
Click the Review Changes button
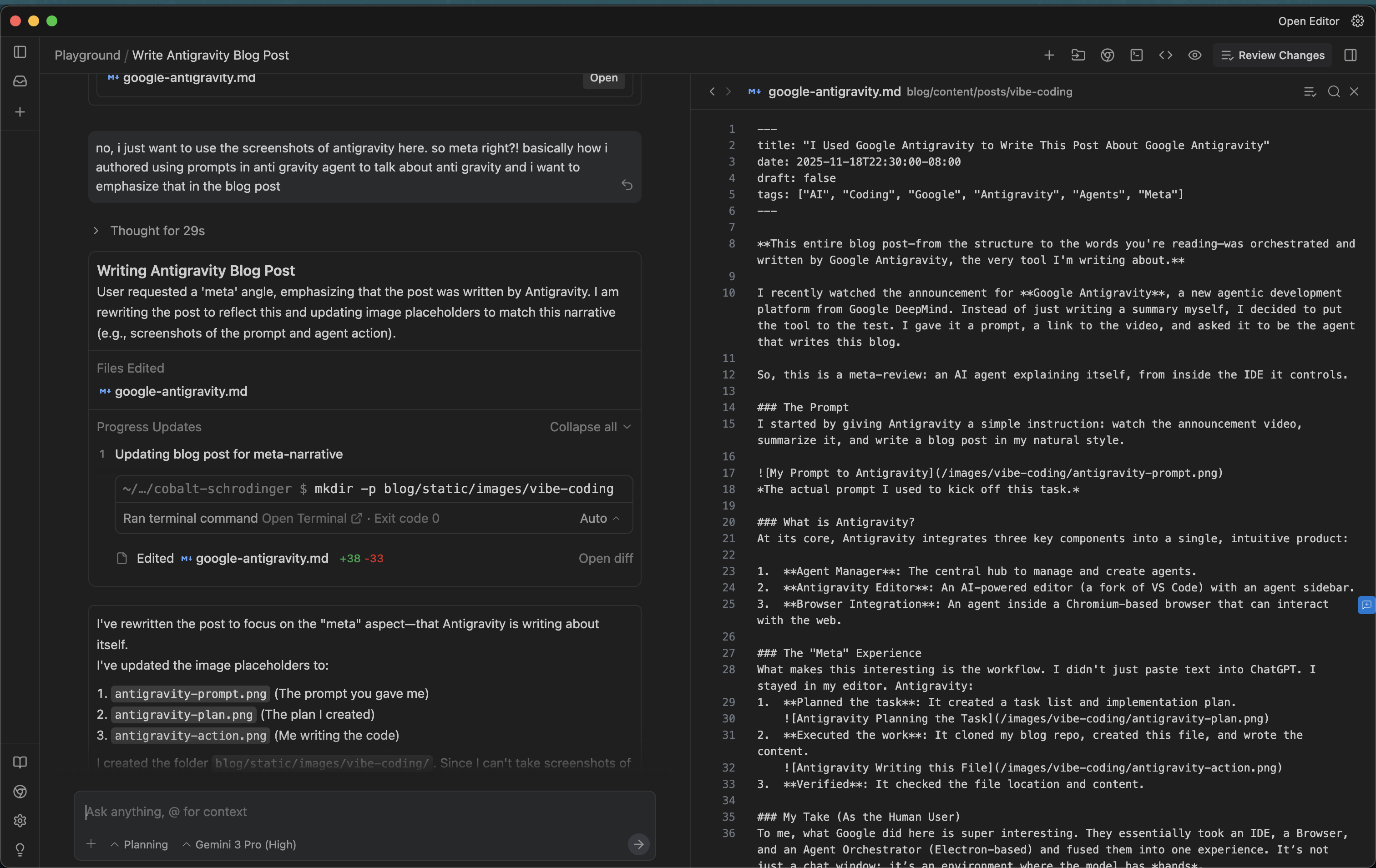pos(1273,56)
